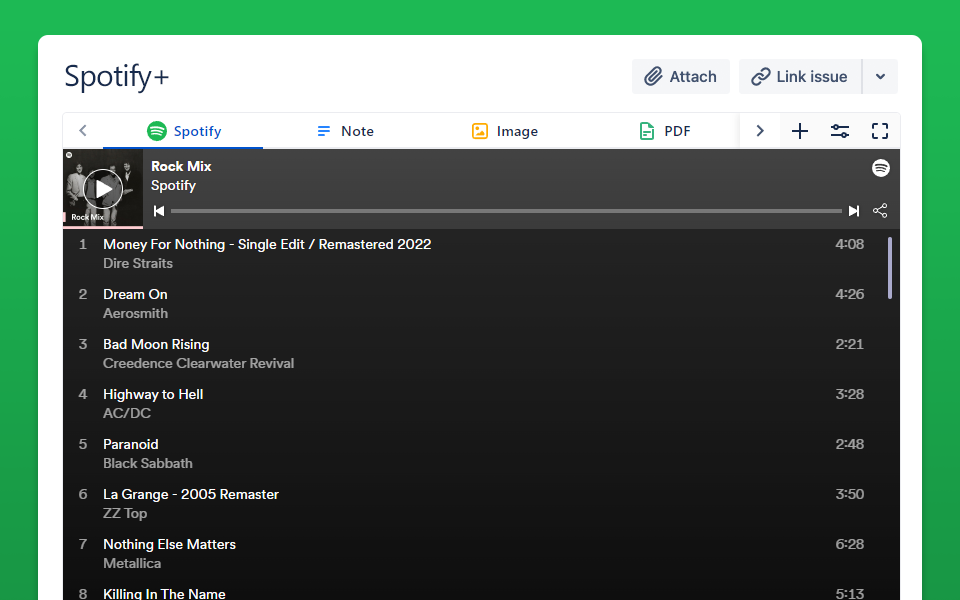The image size is (960, 600).
Task: Click artist Black Sabbath
Action: pos(148,463)
